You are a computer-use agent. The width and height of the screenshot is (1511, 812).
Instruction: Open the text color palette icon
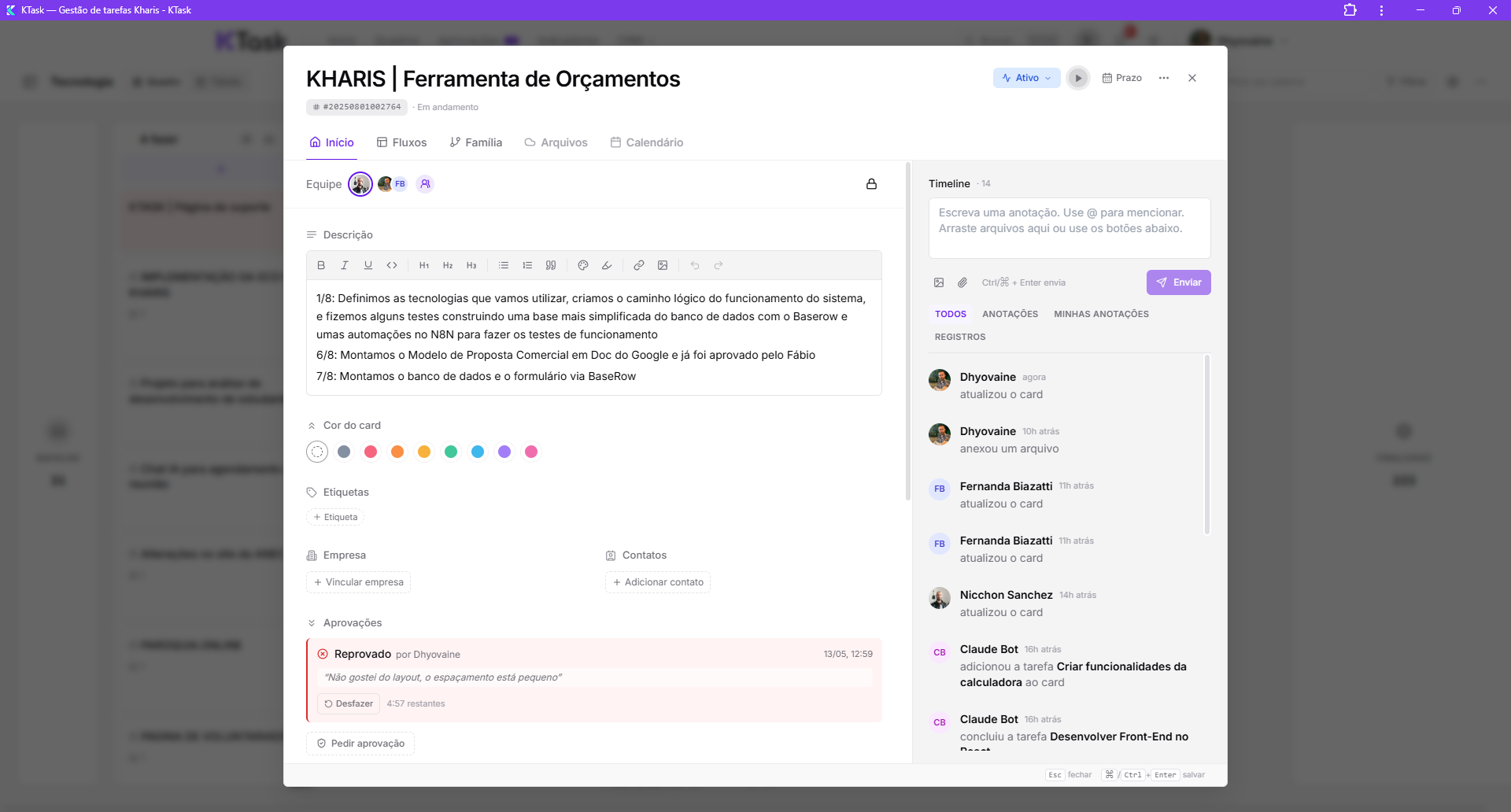[x=583, y=266]
